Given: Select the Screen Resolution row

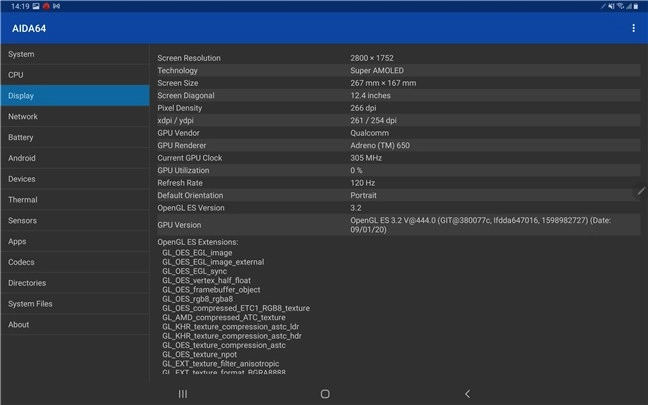Looking at the screenshot, I should pyautogui.click(x=398, y=58).
